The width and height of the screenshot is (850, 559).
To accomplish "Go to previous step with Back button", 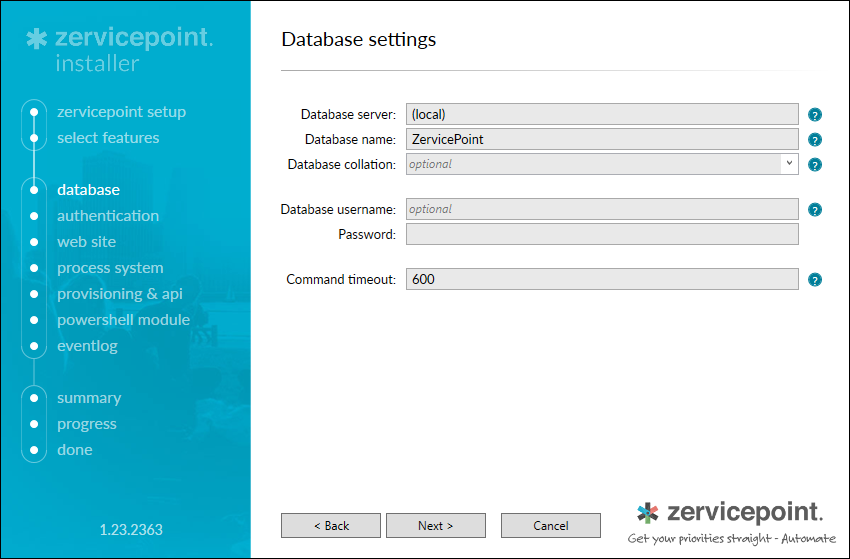I will [331, 525].
